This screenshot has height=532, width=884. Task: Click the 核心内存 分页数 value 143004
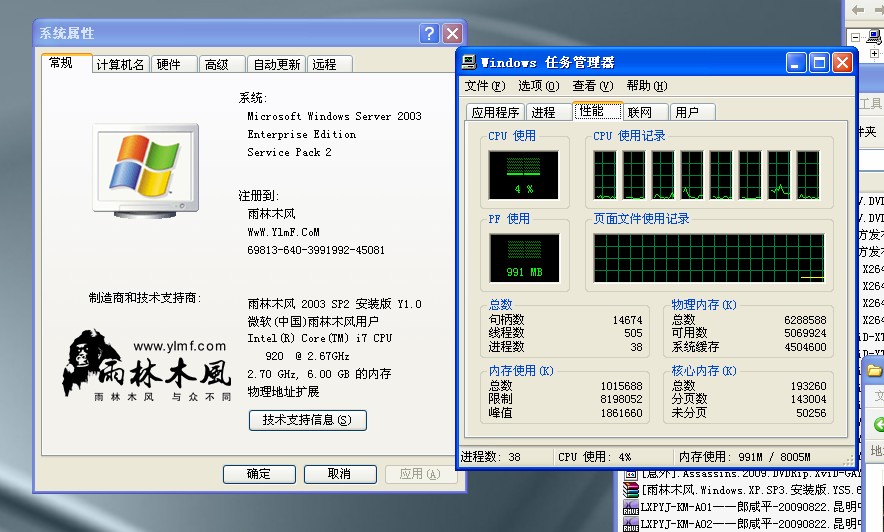coord(808,399)
